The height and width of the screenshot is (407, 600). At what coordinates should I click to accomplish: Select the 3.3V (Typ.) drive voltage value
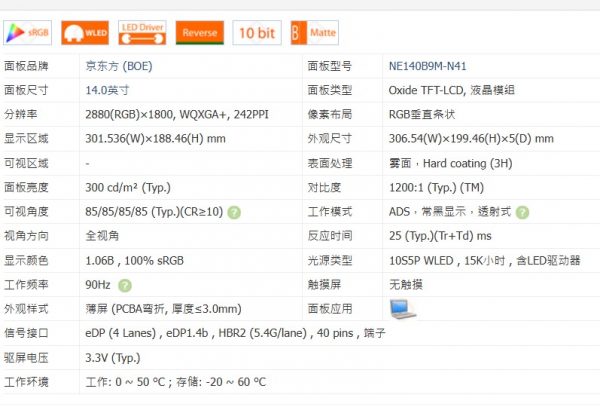coord(113,356)
